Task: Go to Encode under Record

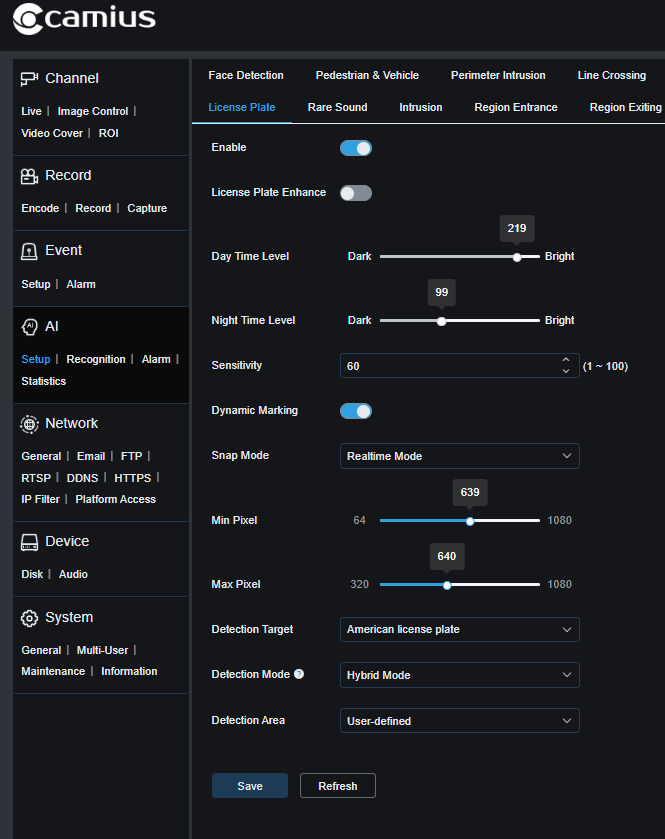Action: coord(40,208)
